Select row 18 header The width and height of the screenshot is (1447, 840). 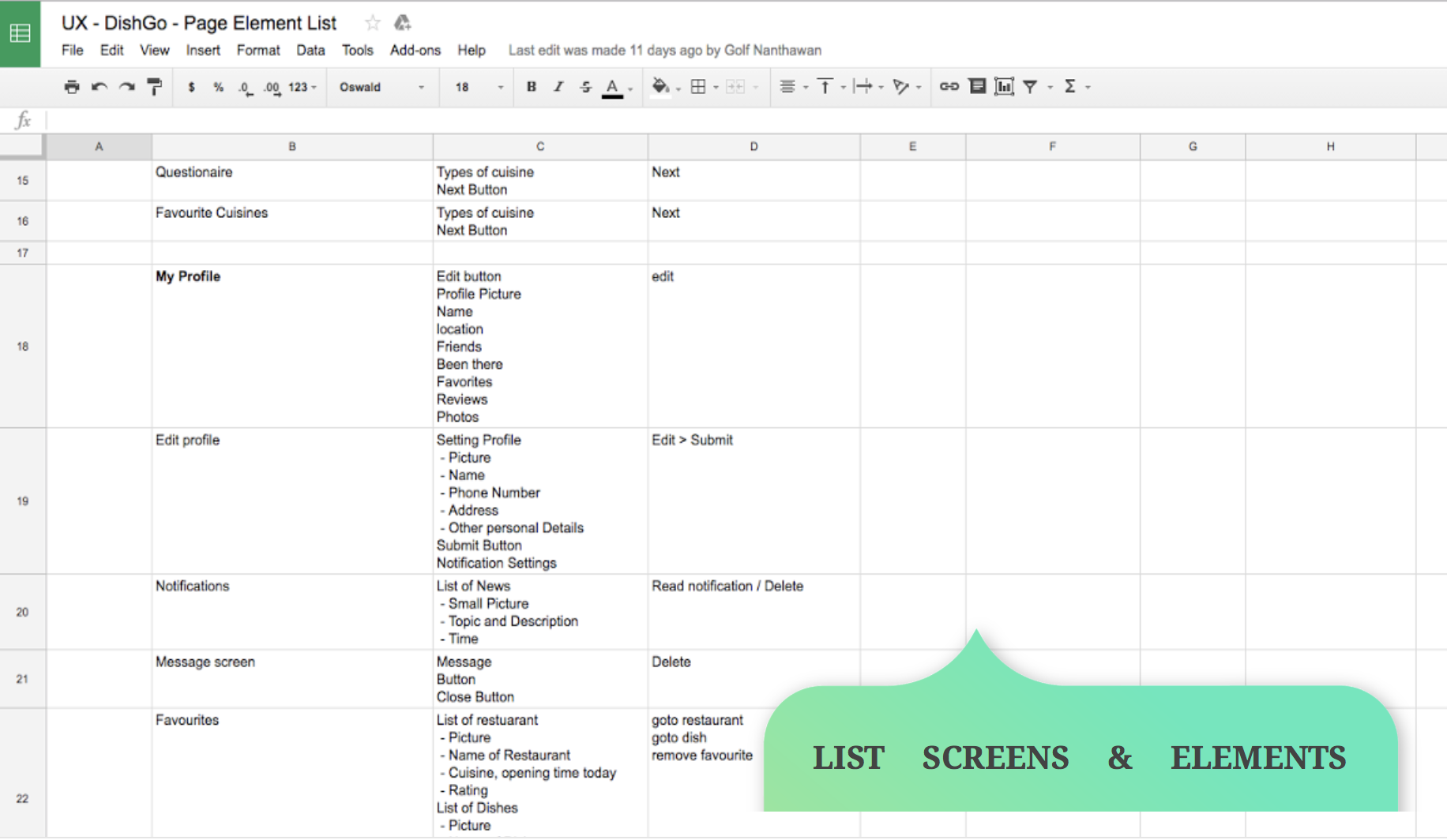coord(23,347)
